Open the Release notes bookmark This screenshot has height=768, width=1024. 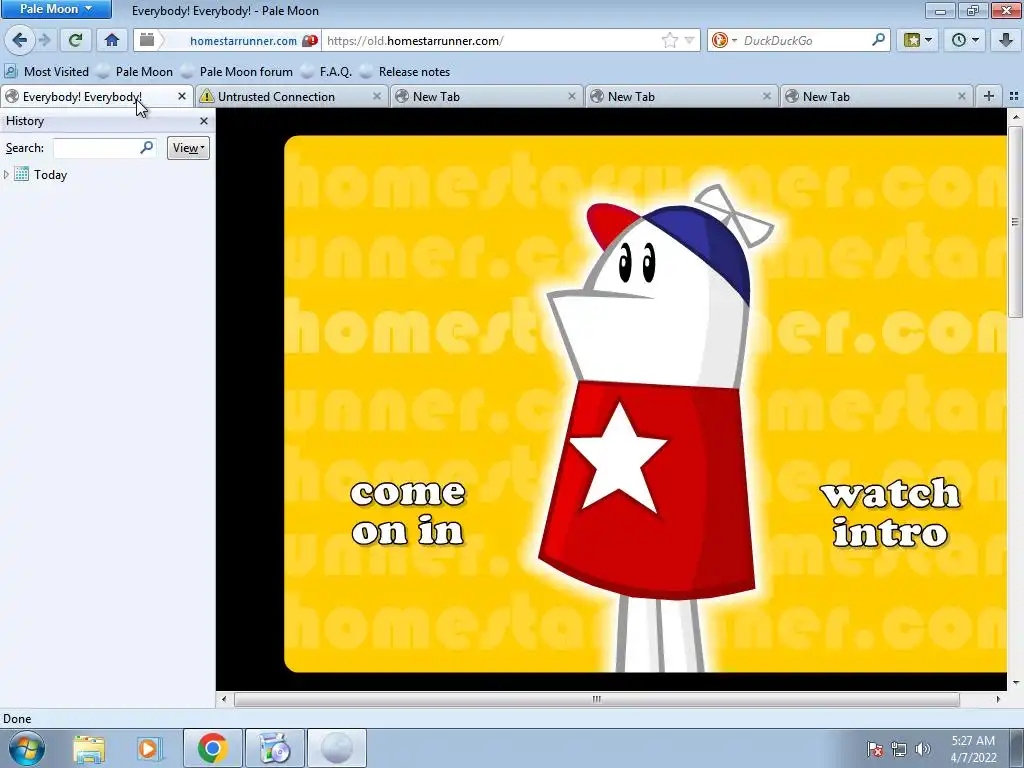coord(406,72)
